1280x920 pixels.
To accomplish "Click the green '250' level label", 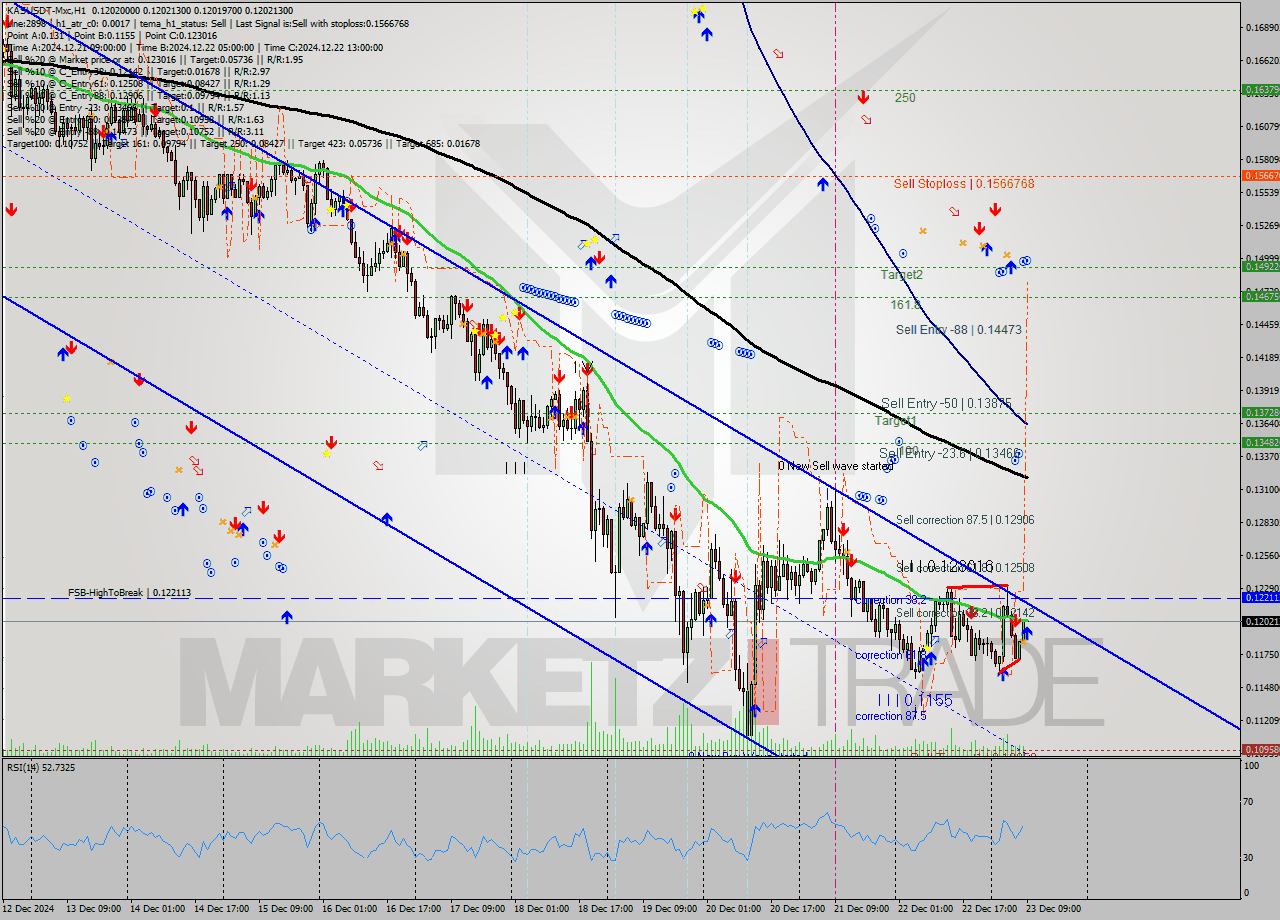I will [905, 98].
